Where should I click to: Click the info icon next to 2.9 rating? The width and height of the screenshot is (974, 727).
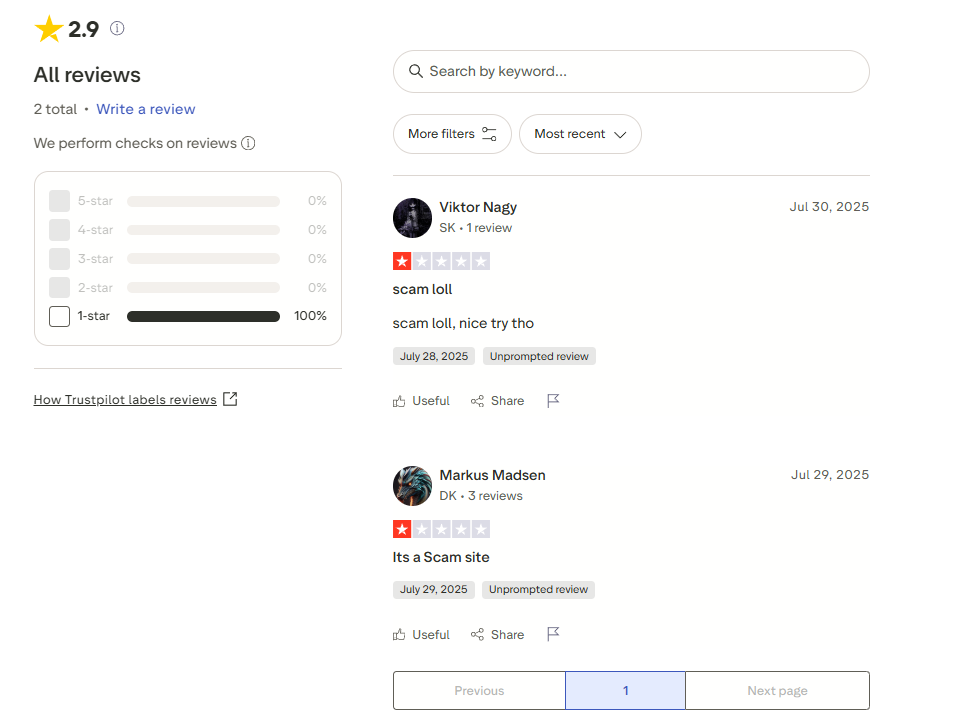[x=117, y=29]
